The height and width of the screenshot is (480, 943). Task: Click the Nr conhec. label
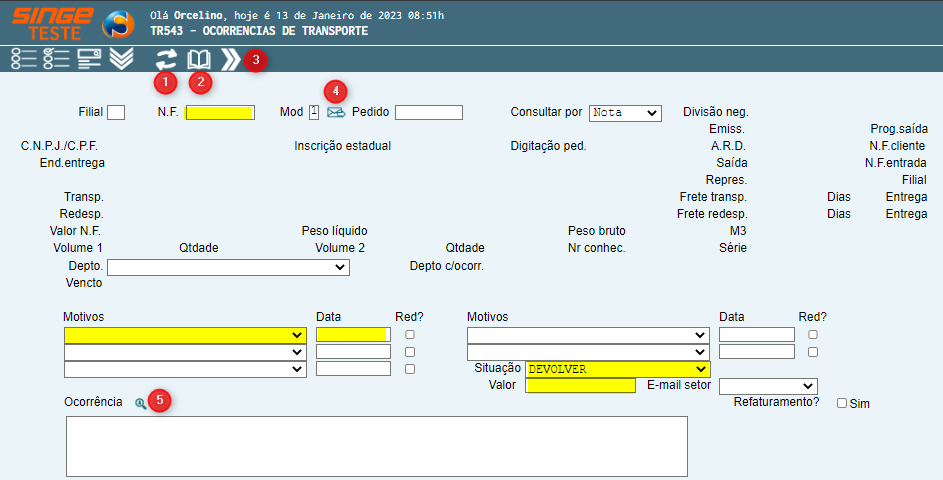(x=597, y=248)
